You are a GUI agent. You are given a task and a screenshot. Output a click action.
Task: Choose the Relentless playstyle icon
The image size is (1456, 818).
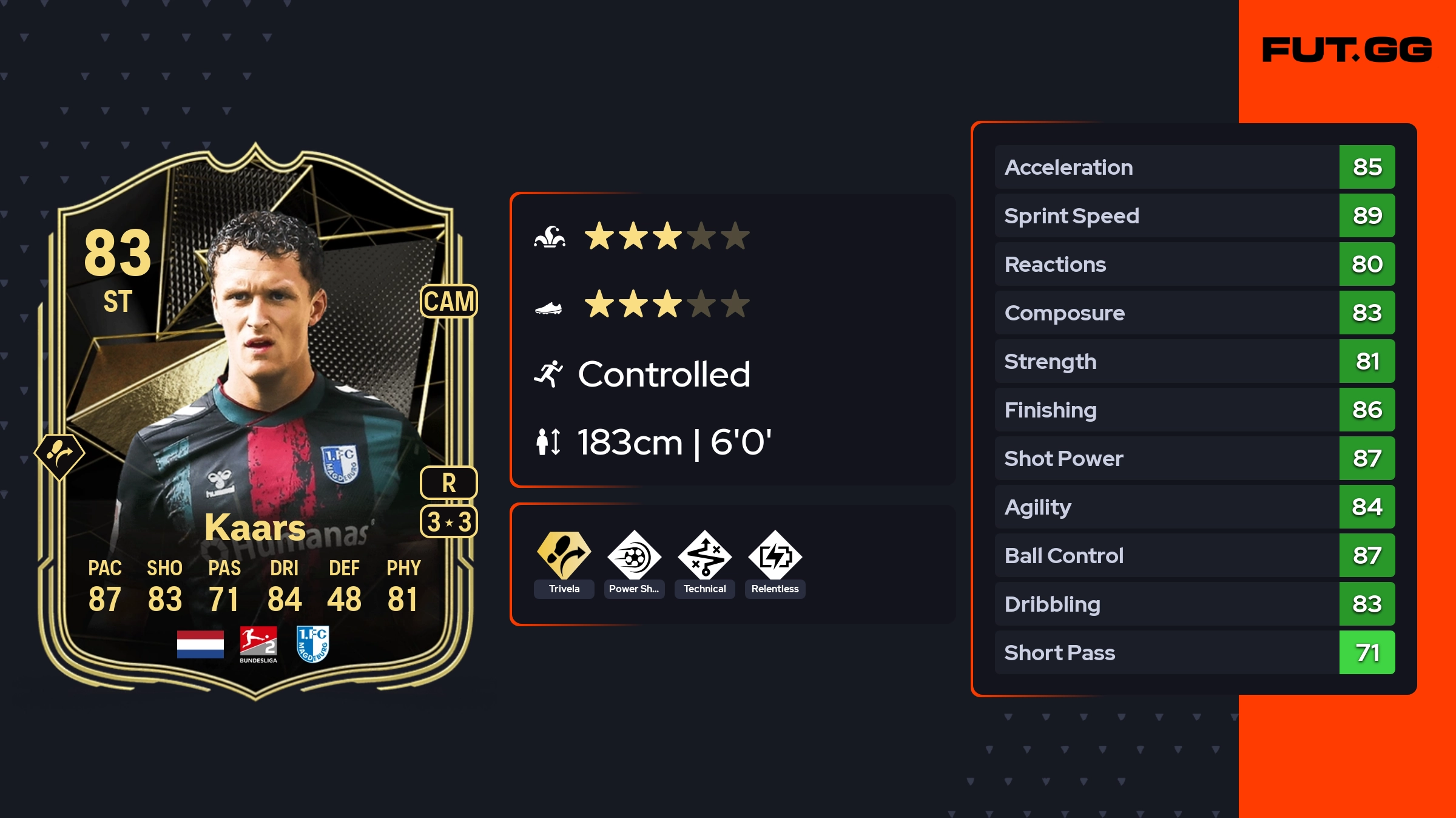click(x=775, y=555)
